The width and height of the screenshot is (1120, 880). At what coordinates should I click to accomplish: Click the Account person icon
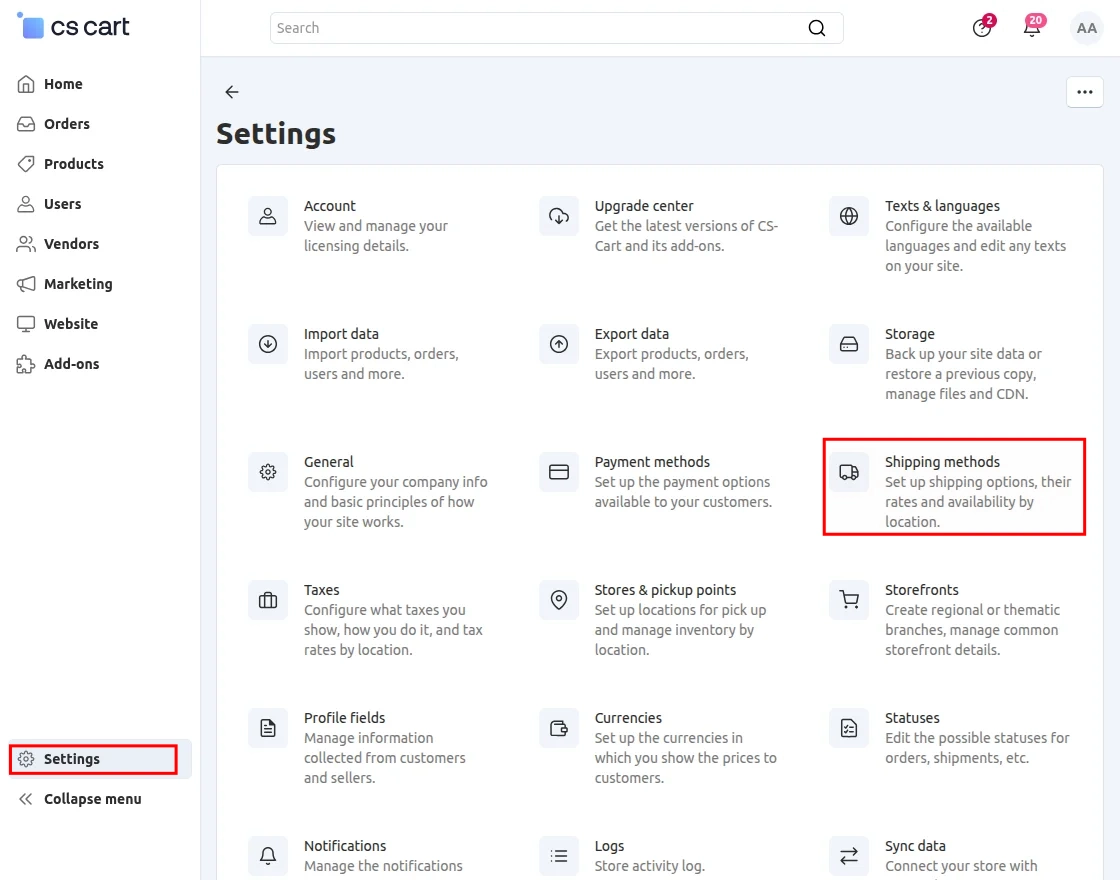pos(268,216)
